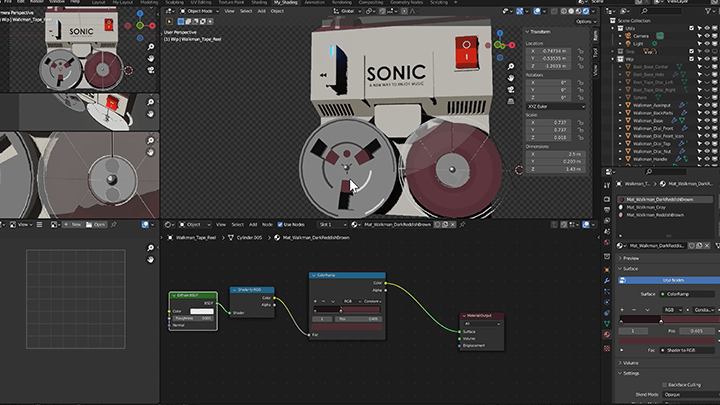Switch to Compositing workspace tab
The height and width of the screenshot is (405, 720).
coord(371,2)
